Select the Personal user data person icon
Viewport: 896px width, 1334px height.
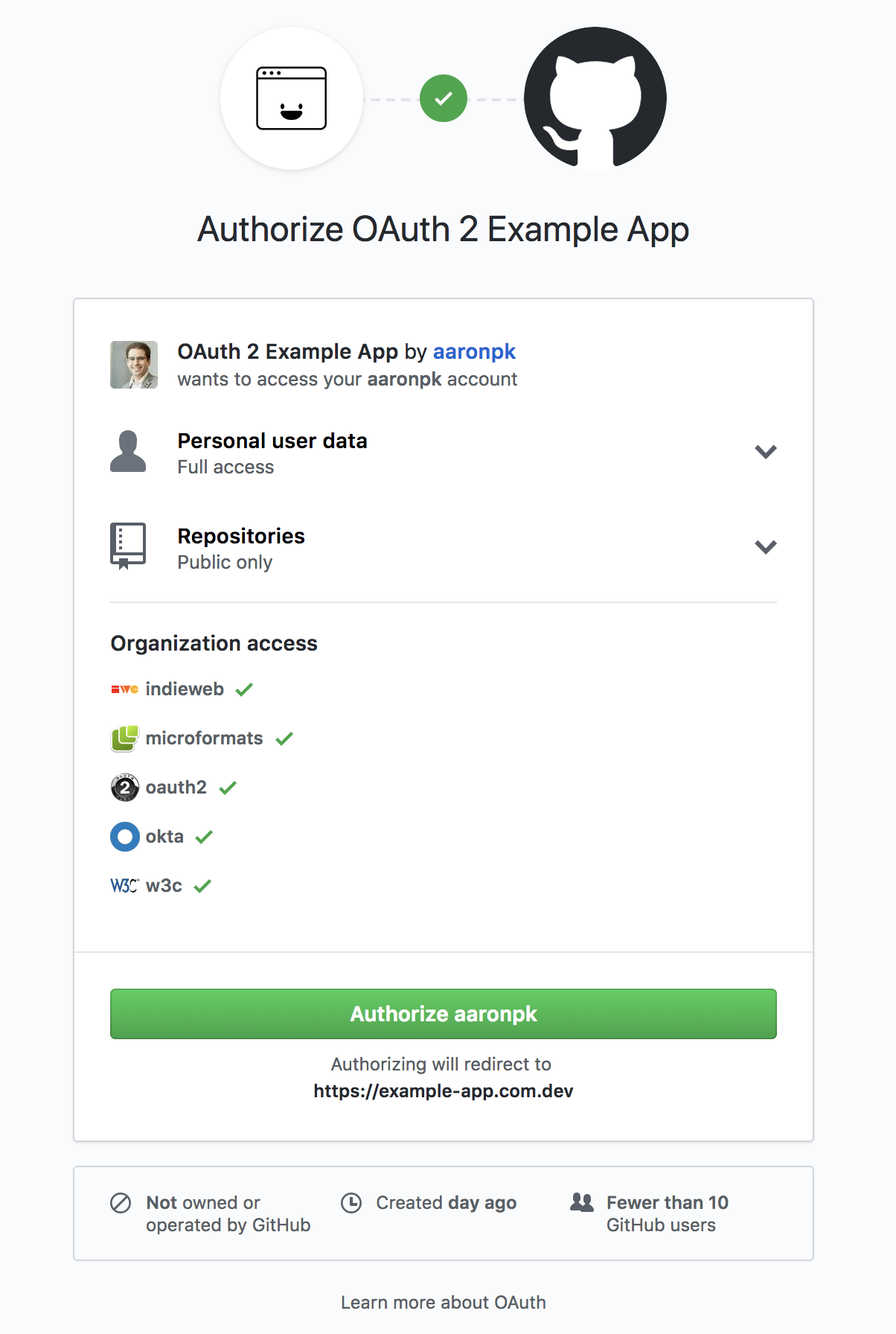128,451
